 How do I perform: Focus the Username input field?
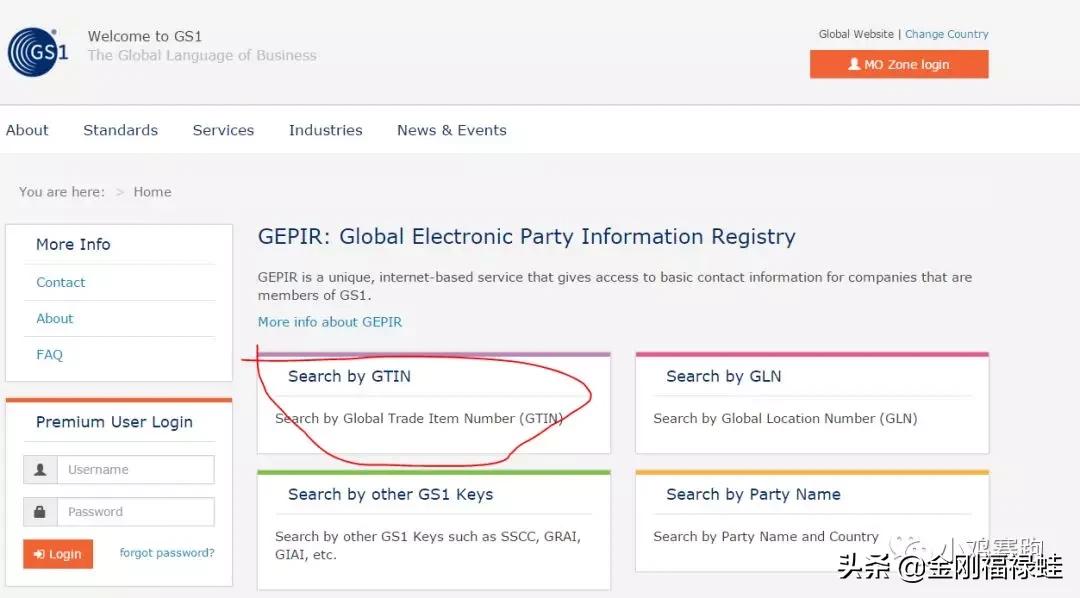click(135, 470)
